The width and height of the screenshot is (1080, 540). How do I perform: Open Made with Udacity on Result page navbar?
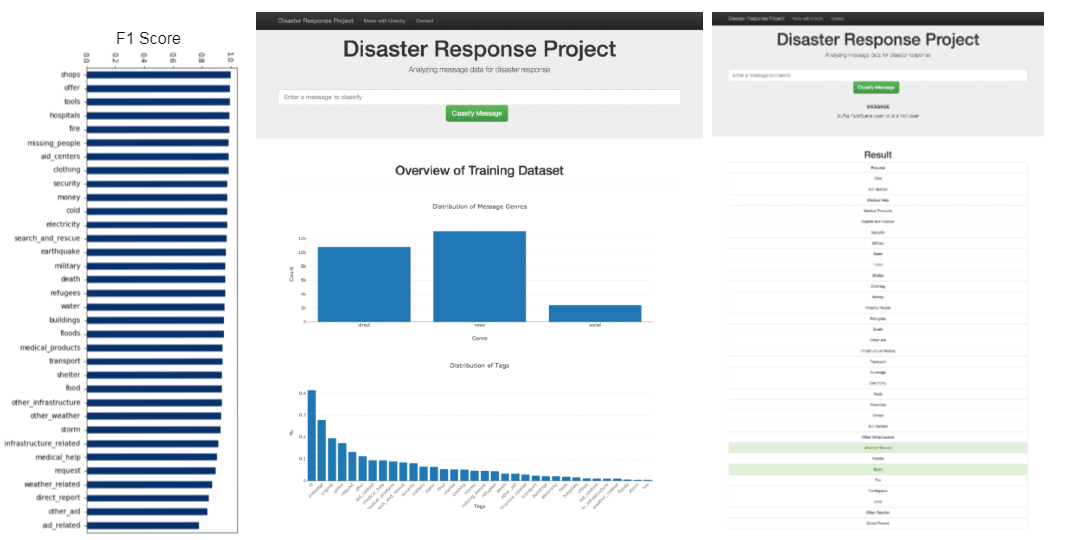[x=804, y=19]
